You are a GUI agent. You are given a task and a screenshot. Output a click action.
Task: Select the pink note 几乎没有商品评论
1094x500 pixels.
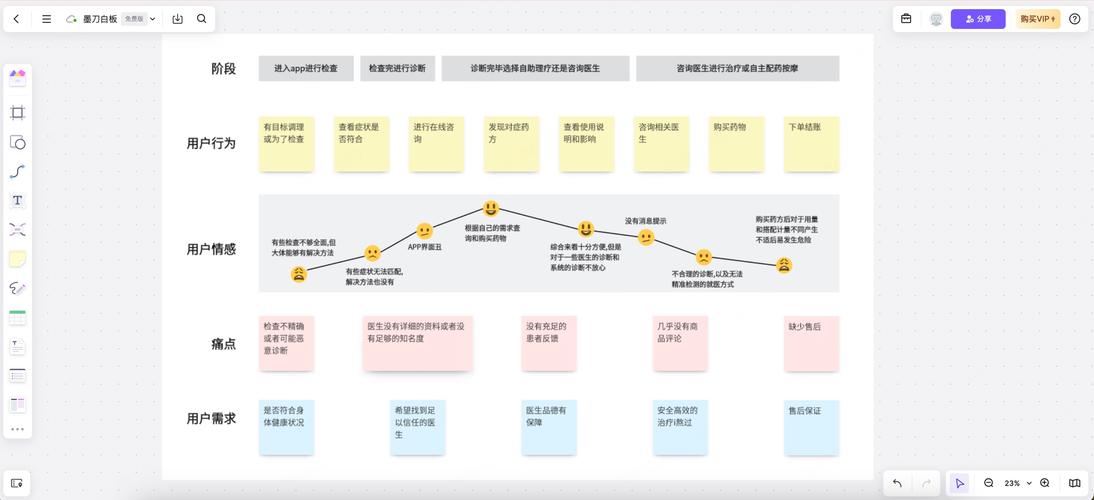680,343
